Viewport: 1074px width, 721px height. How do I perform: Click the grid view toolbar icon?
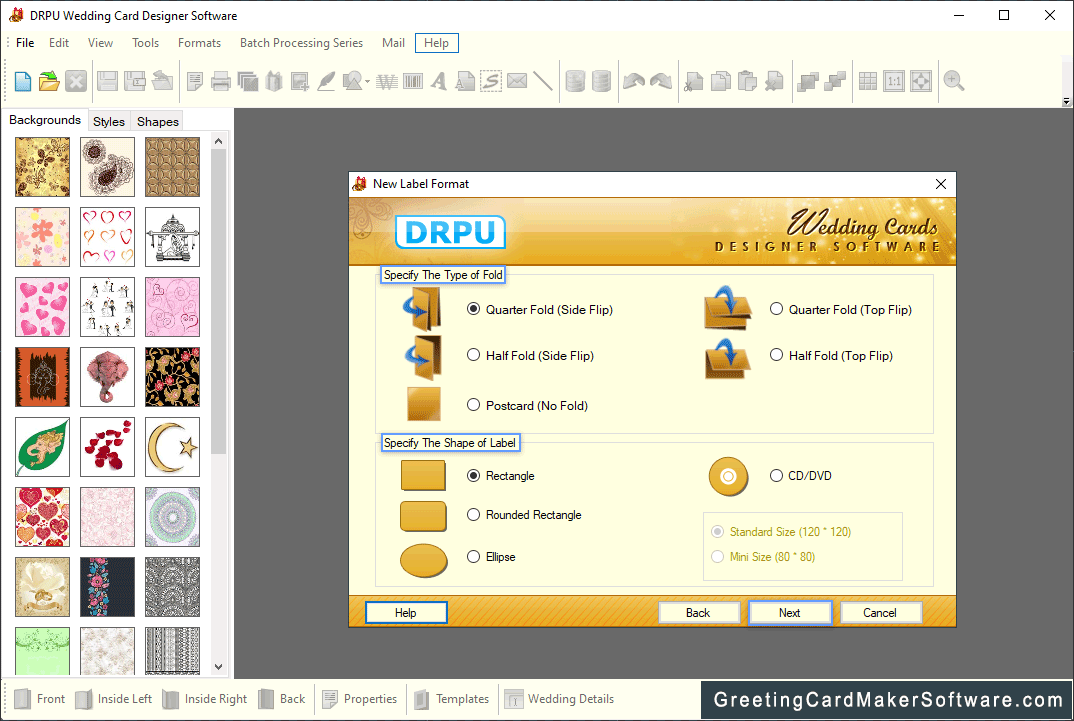(x=867, y=81)
